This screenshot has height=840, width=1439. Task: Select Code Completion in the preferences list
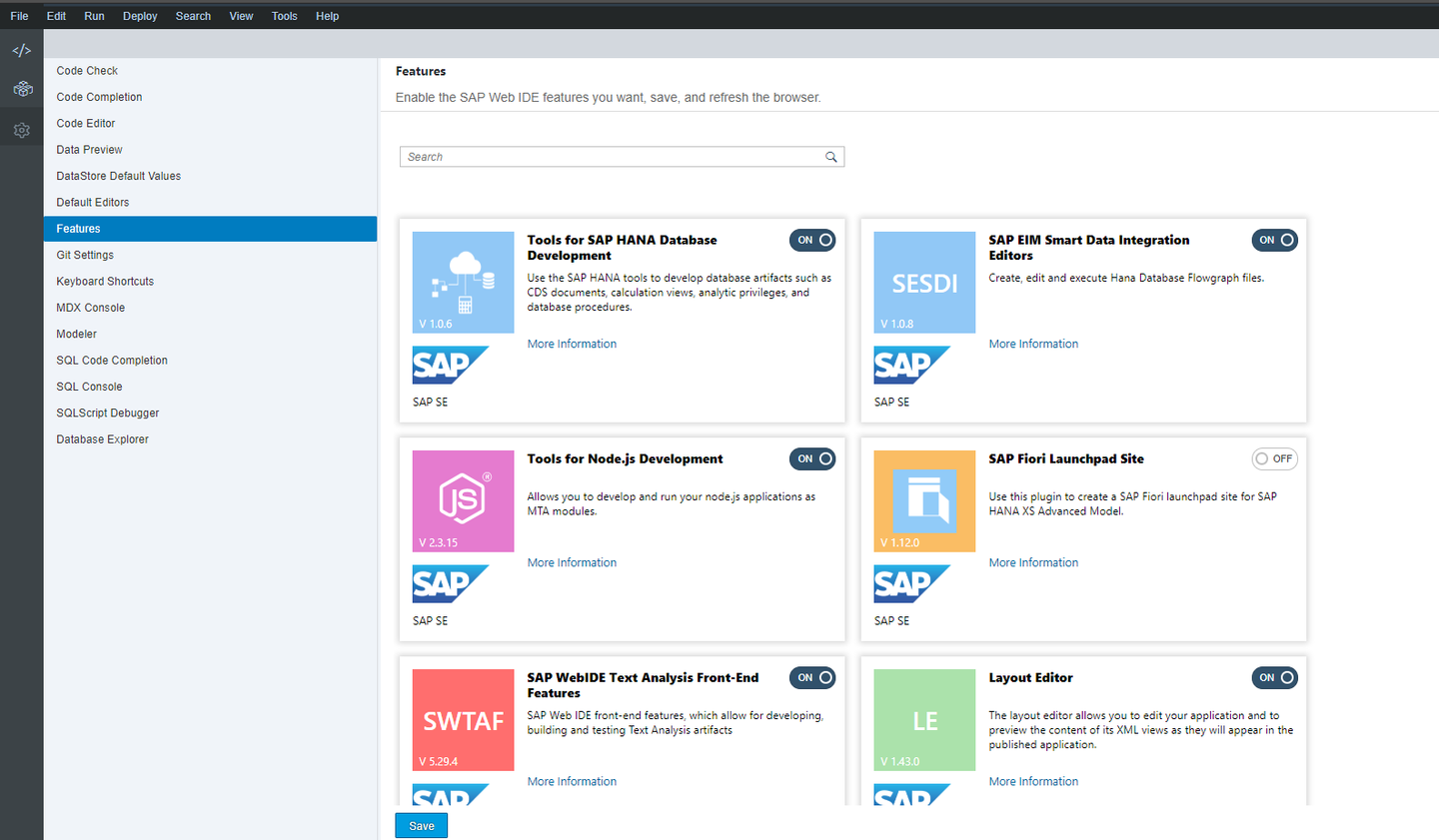point(210,97)
